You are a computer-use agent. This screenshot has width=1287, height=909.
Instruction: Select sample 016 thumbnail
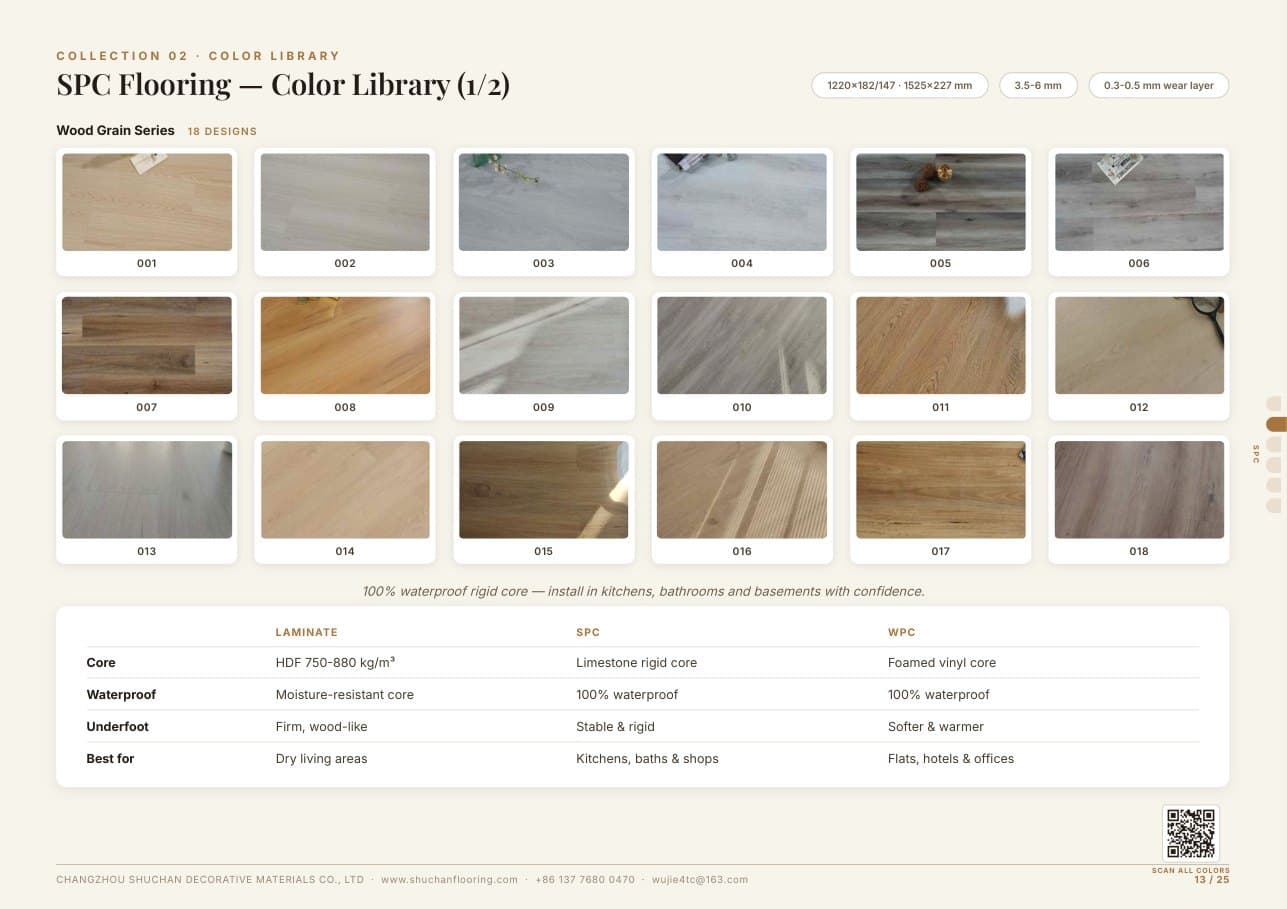pyautogui.click(x=742, y=490)
